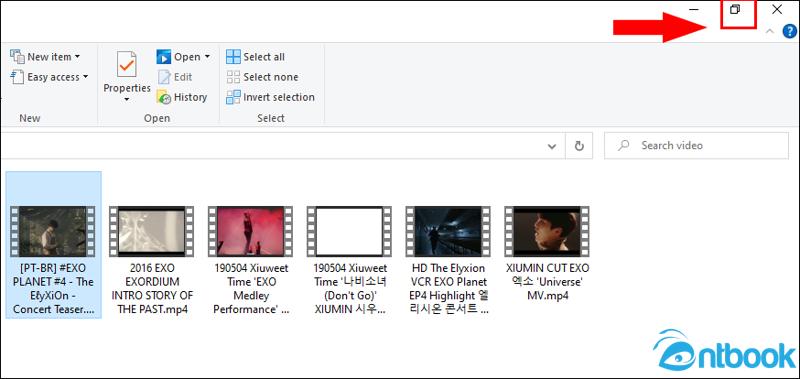Open the Easy access dropdown
The height and width of the screenshot is (379, 800).
[x=49, y=77]
